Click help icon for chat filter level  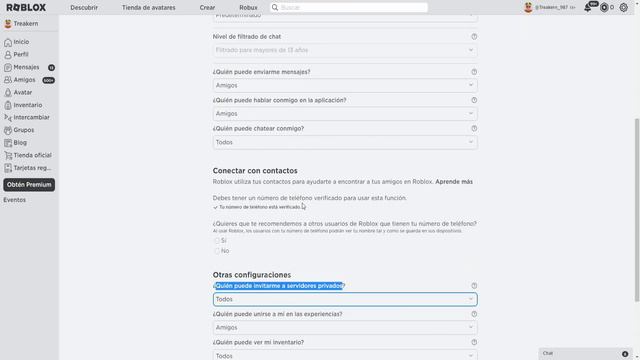coord(474,37)
